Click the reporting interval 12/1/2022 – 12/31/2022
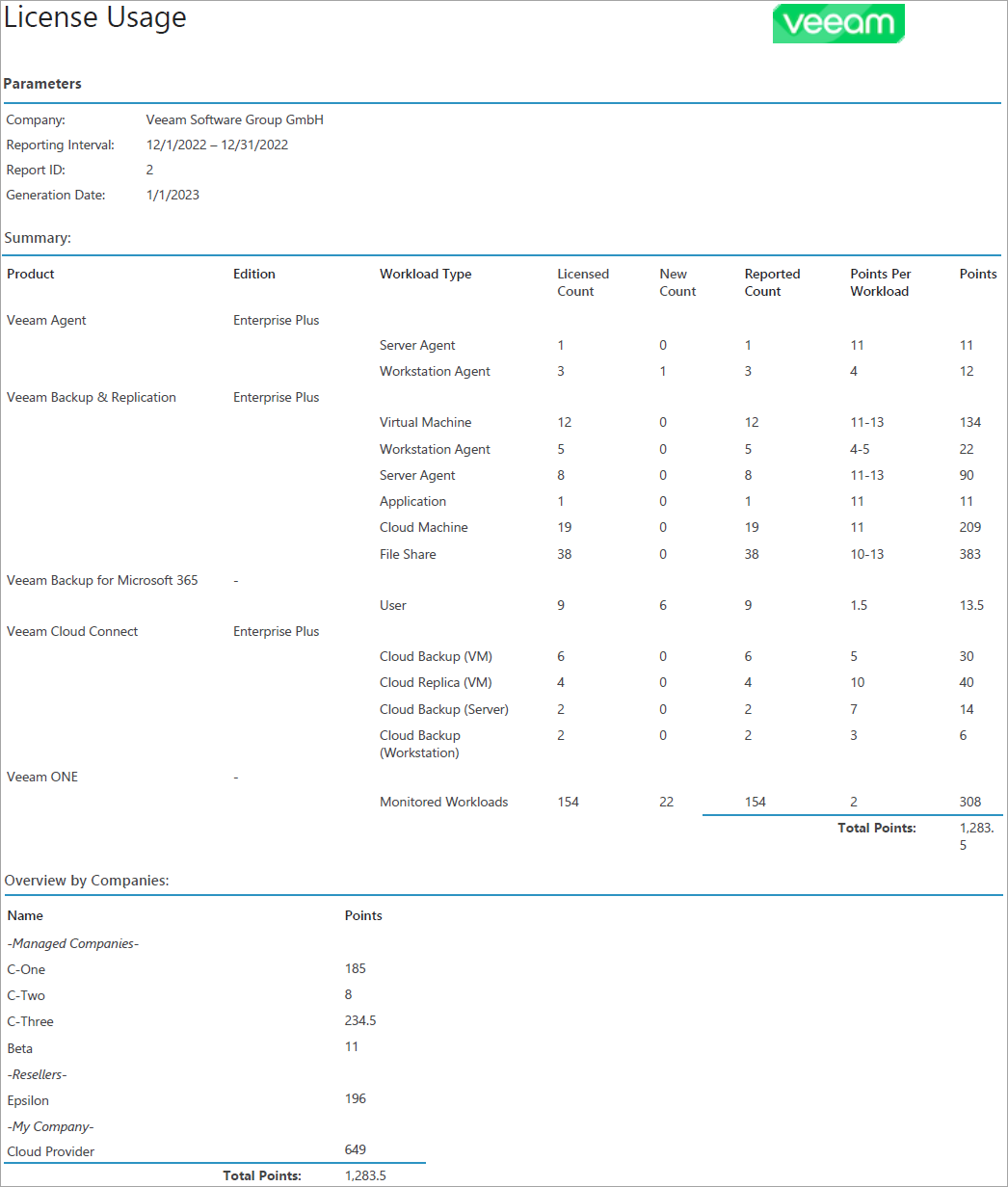Viewport: 1008px width, 1187px height. [x=217, y=145]
